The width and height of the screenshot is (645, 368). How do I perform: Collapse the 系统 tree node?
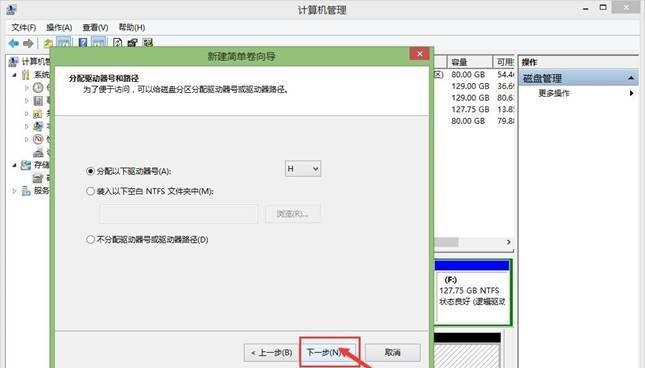point(15,75)
